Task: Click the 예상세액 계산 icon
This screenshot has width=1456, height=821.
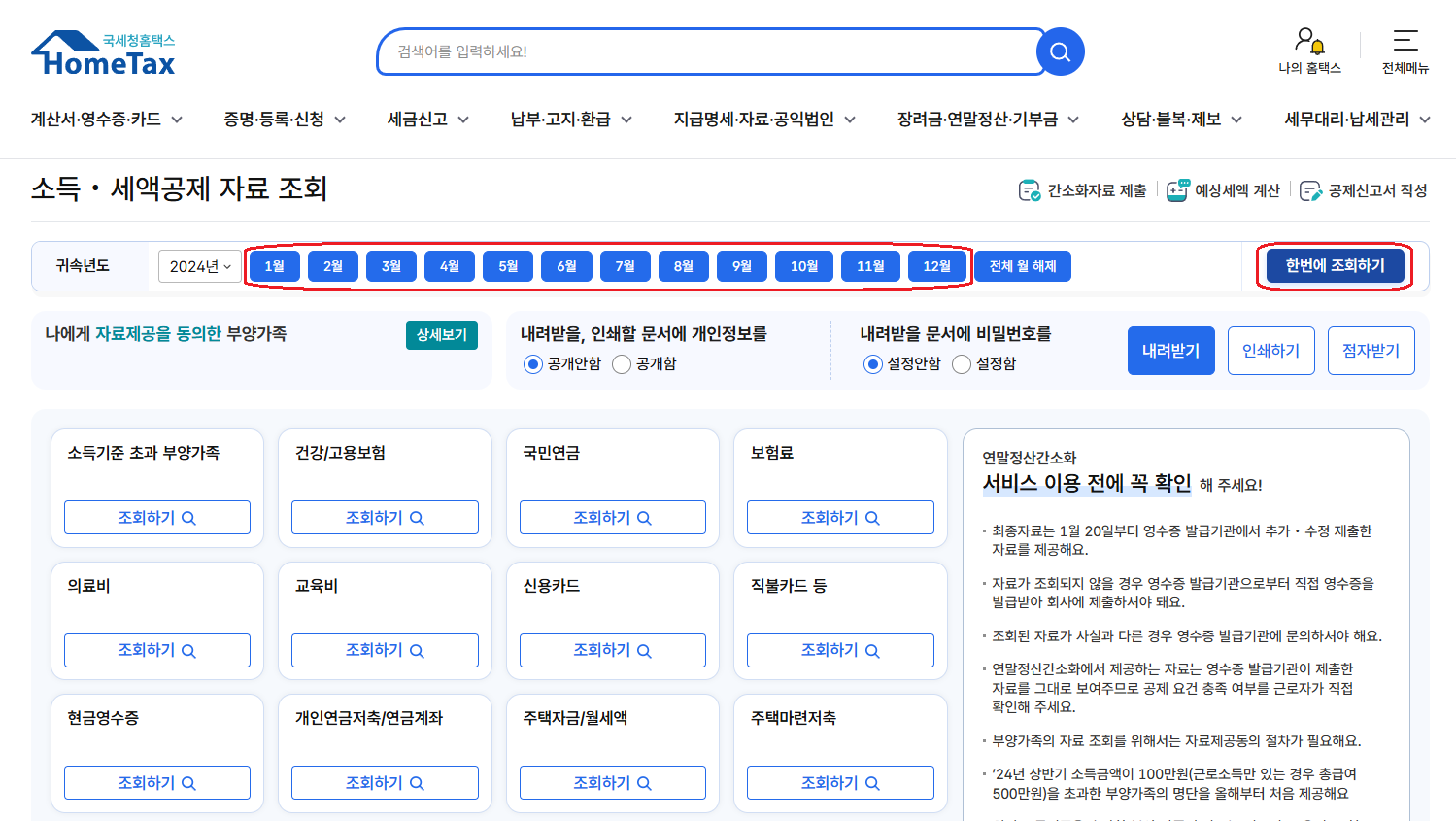Action: pos(1177,190)
